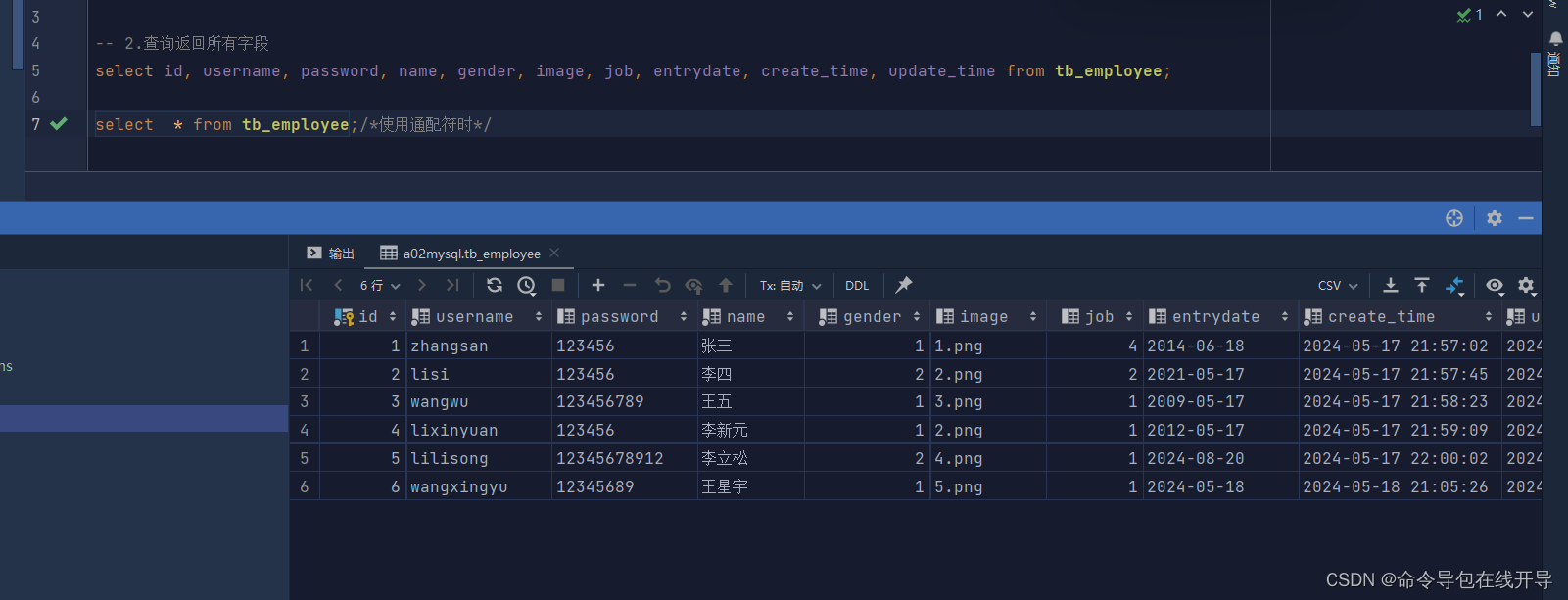Open the auto-refresh clock icon
The width and height of the screenshot is (1568, 600).
coord(527,285)
